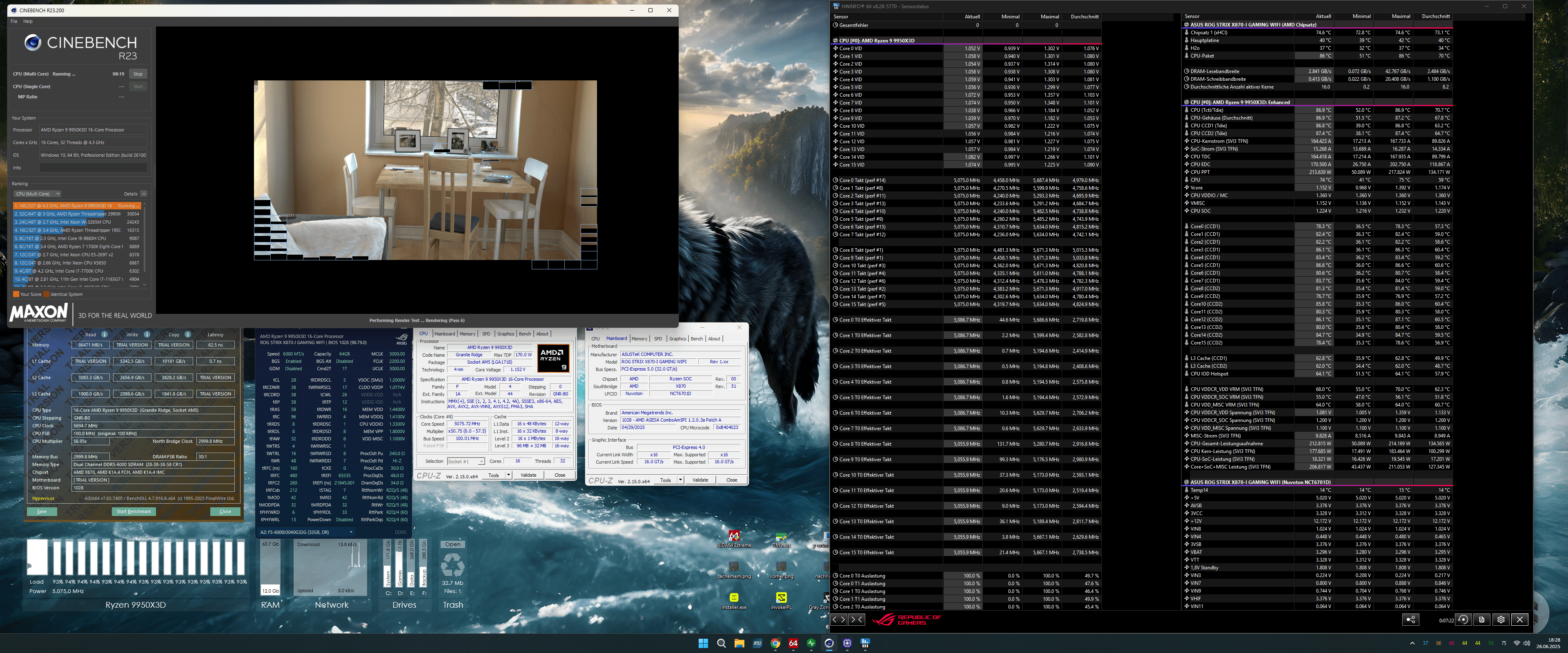This screenshot has height=653, width=1568.
Task: Close the AIDA64 cache benchmark window
Action: pos(225,512)
